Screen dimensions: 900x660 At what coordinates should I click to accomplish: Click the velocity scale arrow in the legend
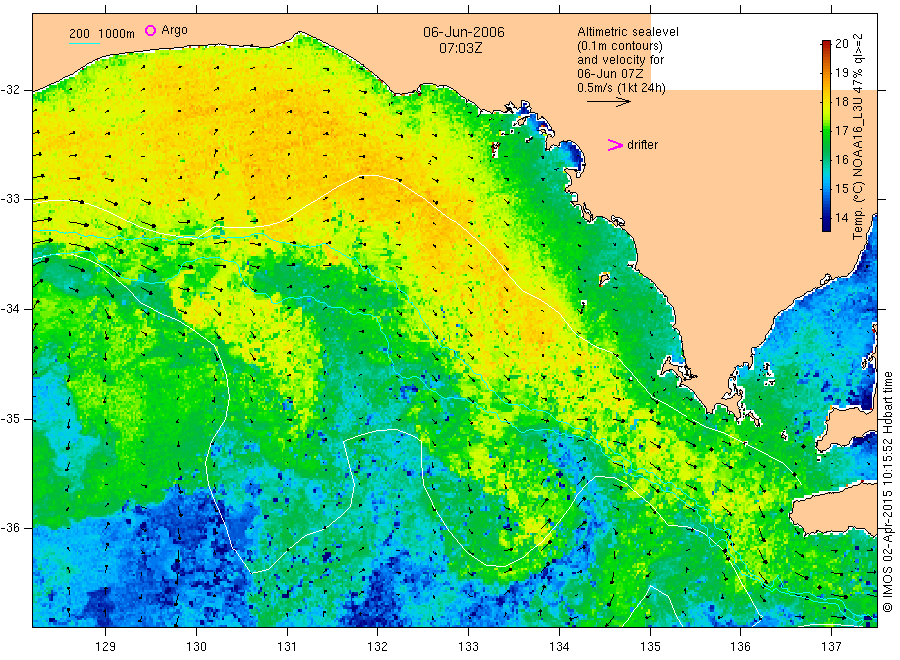tap(608, 102)
